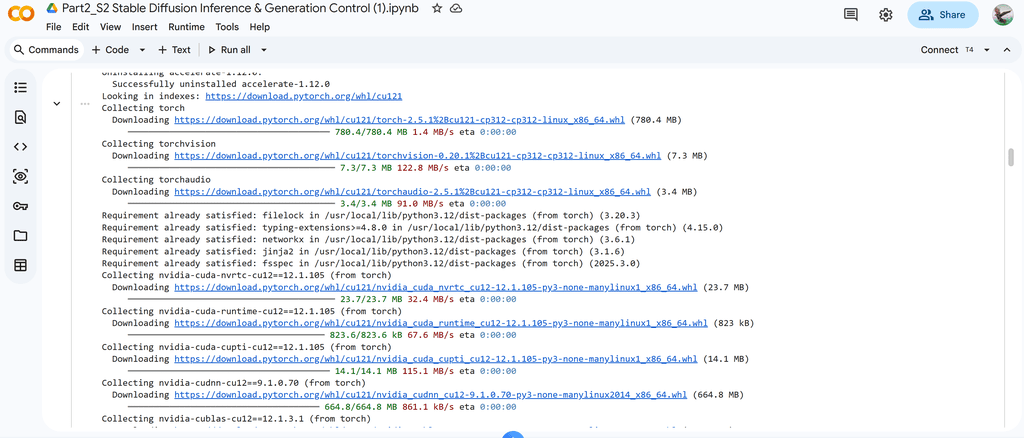
Task: Open the Secrets key icon
Action: [20, 206]
